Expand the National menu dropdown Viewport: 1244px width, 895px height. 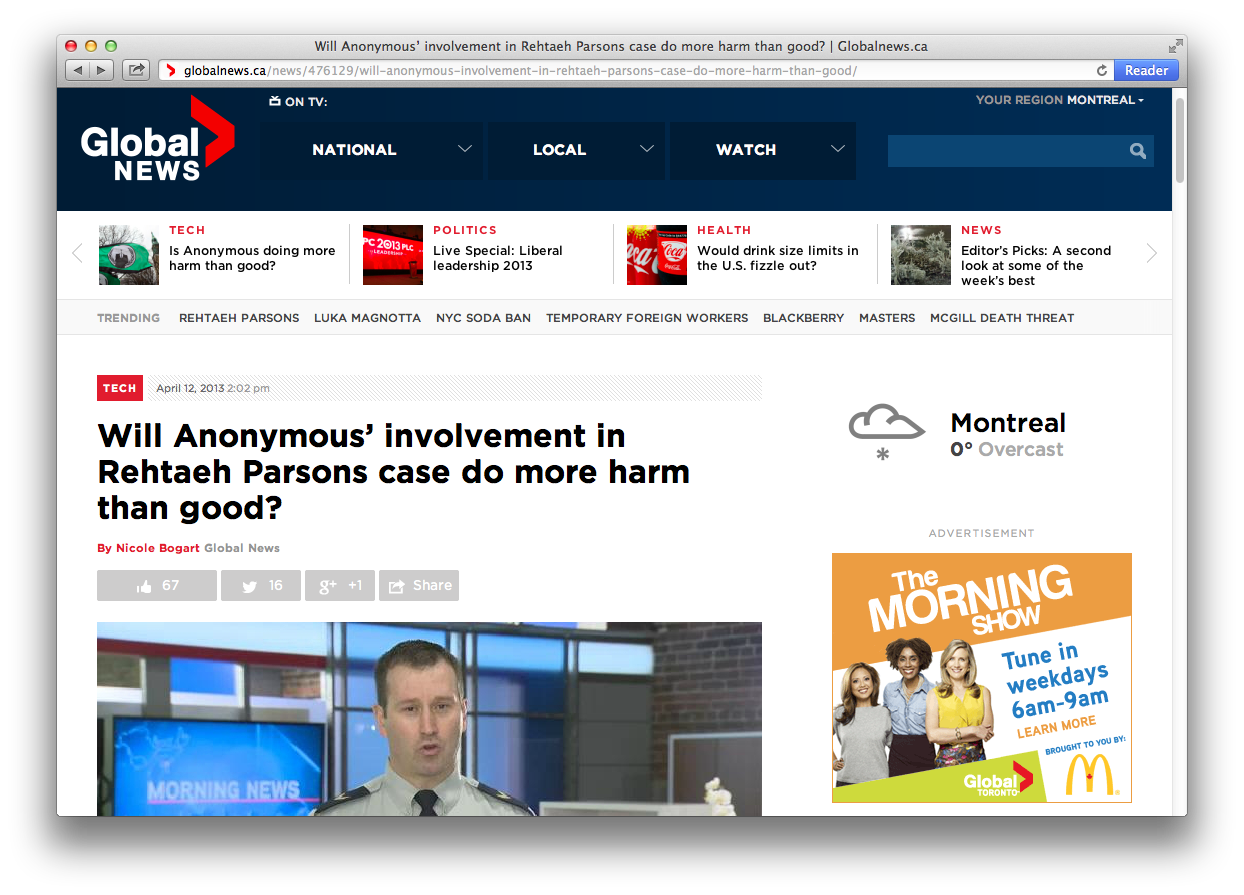(372, 150)
